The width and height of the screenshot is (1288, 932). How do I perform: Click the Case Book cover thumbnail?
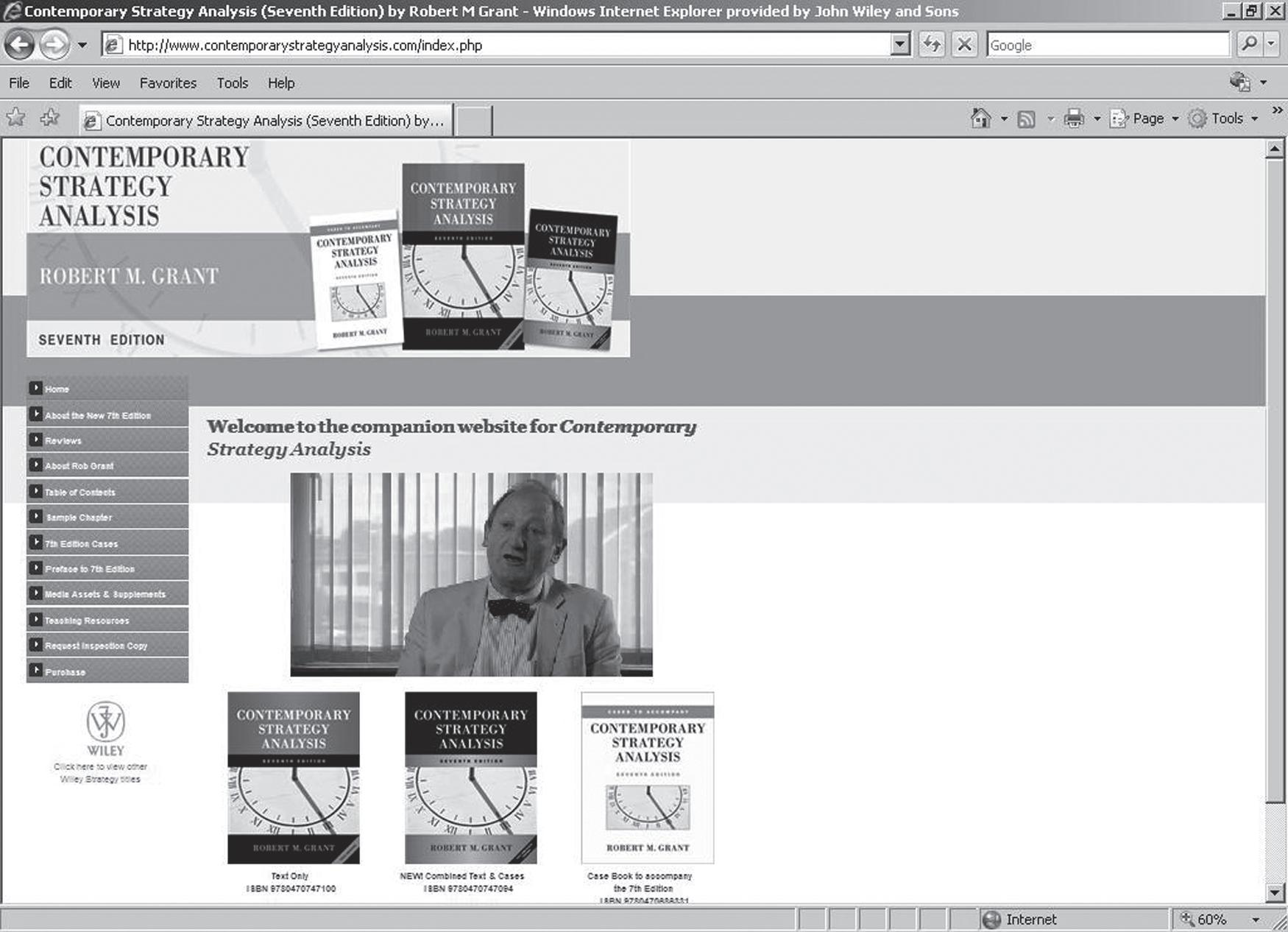[x=648, y=777]
